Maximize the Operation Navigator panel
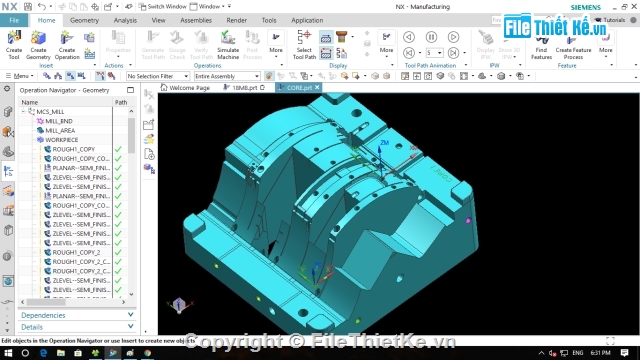Viewport: 640px width, 360px height. coord(130,90)
